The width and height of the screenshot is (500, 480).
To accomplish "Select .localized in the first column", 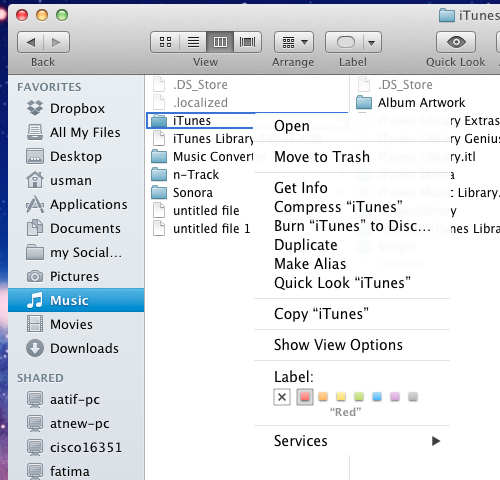I will pos(190,103).
